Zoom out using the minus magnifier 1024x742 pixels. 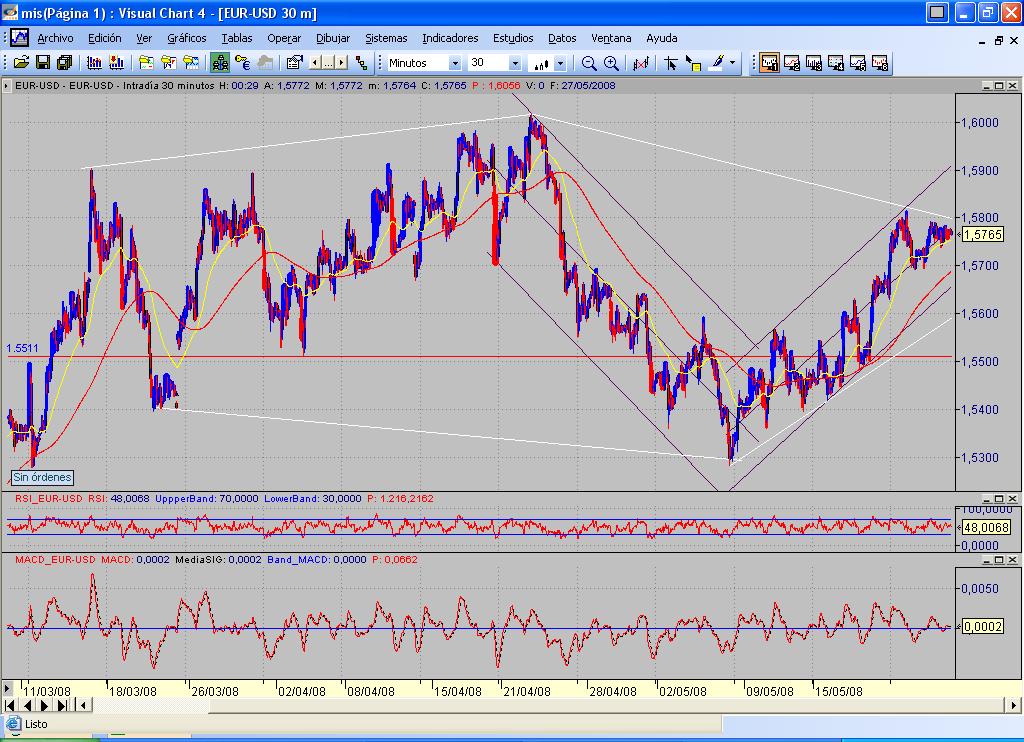(589, 63)
